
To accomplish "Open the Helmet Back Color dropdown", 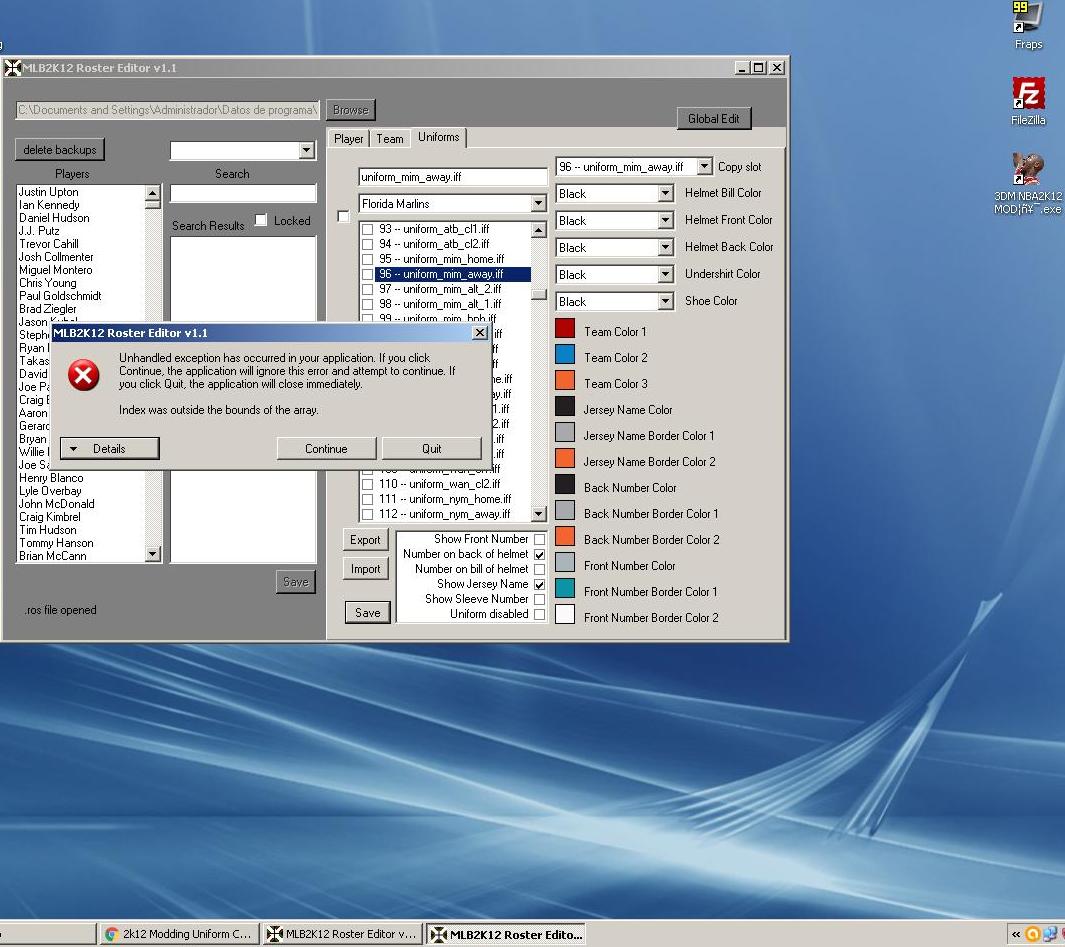I will coord(666,247).
